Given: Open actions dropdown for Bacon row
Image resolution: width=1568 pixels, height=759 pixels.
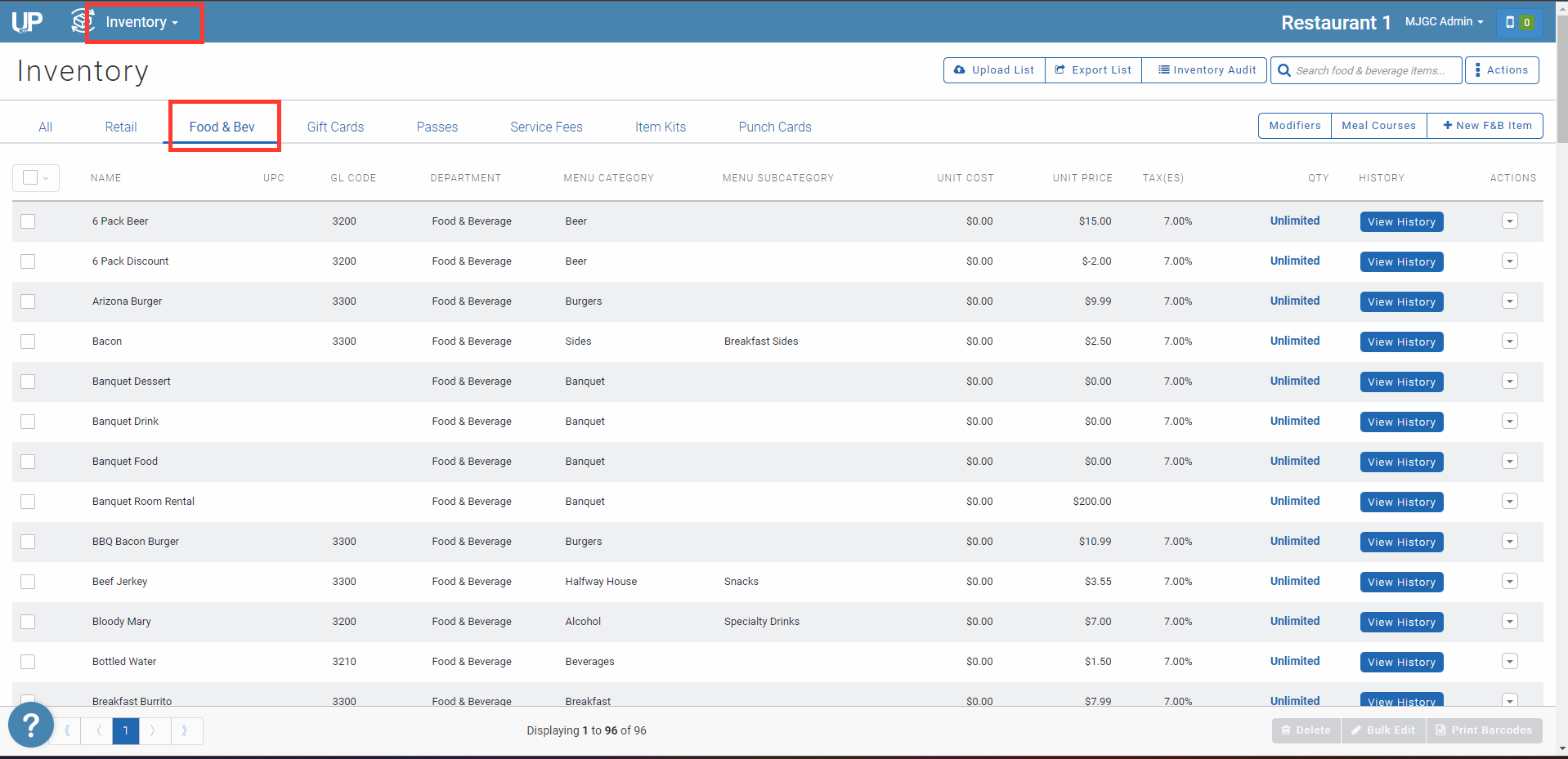Looking at the screenshot, I should pos(1509,342).
